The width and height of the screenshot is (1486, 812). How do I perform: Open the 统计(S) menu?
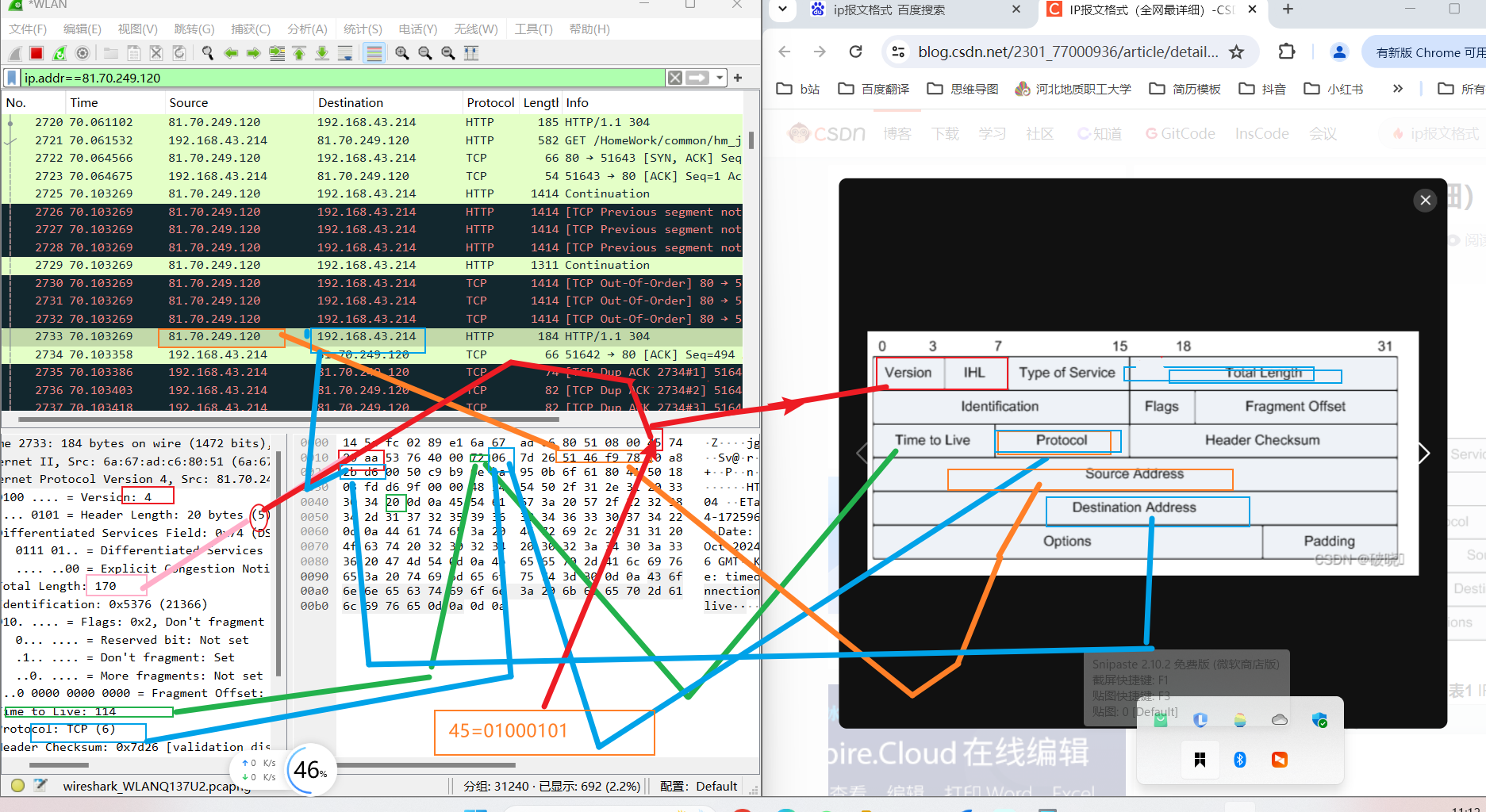click(363, 29)
